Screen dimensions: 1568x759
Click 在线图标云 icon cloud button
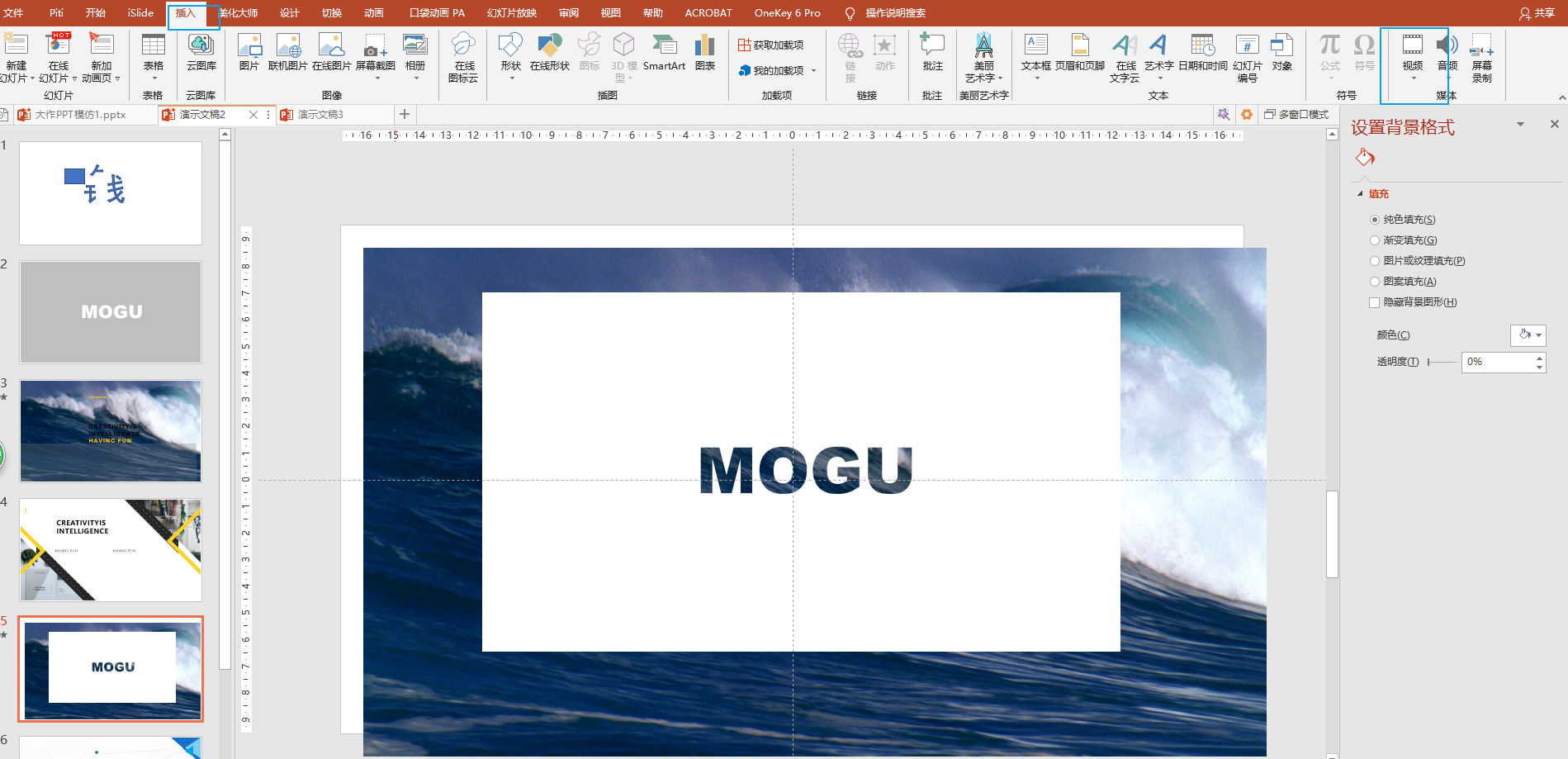(x=463, y=58)
